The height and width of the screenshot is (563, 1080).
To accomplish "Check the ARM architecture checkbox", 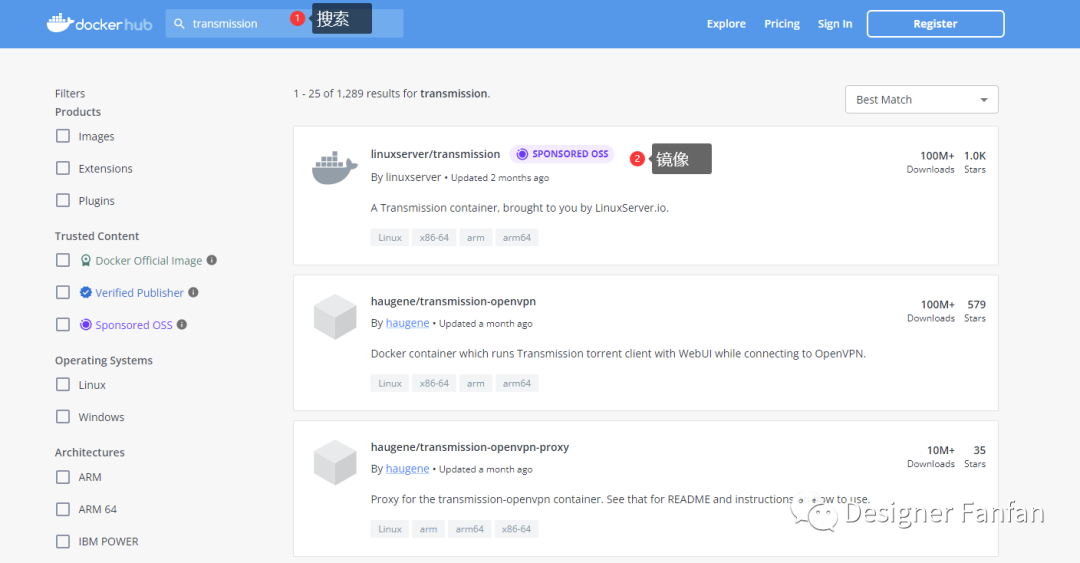I will [63, 477].
